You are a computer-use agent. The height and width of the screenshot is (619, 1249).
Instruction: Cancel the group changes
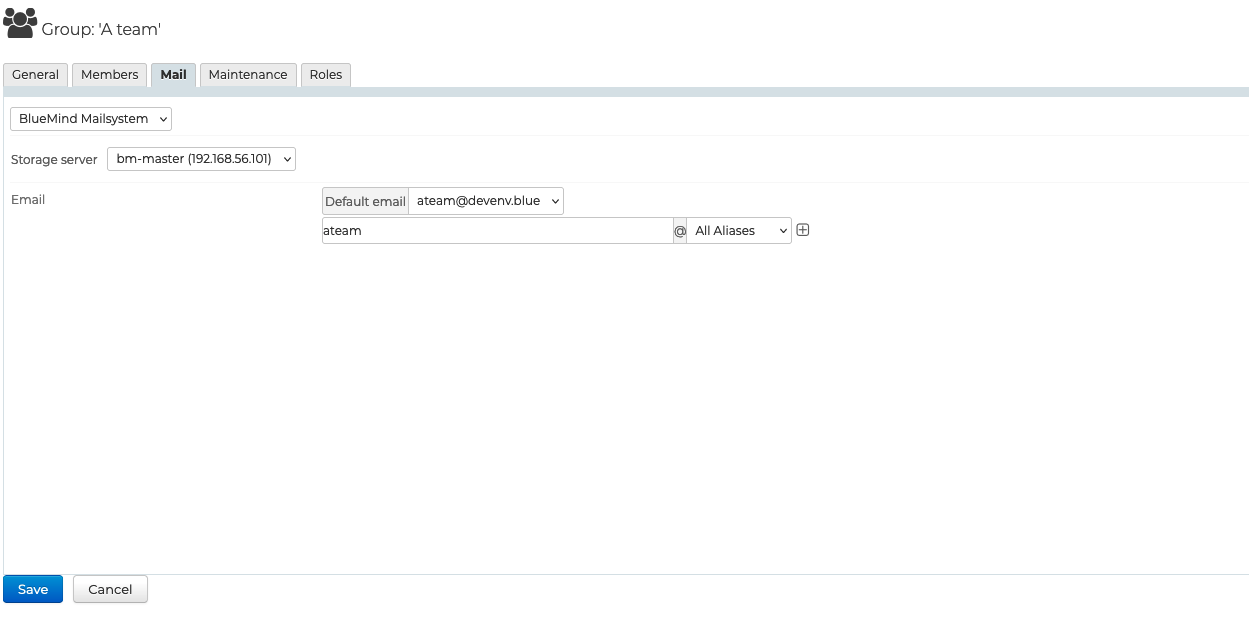pyautogui.click(x=110, y=589)
